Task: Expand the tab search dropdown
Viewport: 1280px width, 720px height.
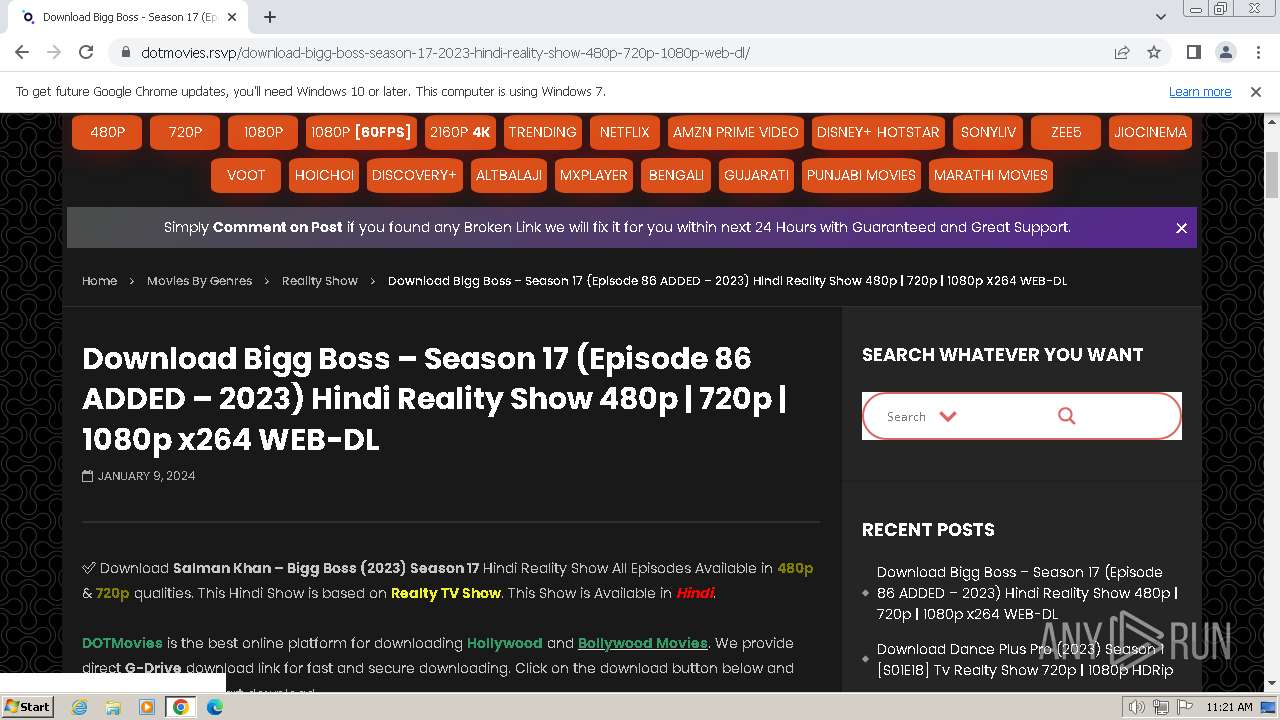Action: point(1160,17)
